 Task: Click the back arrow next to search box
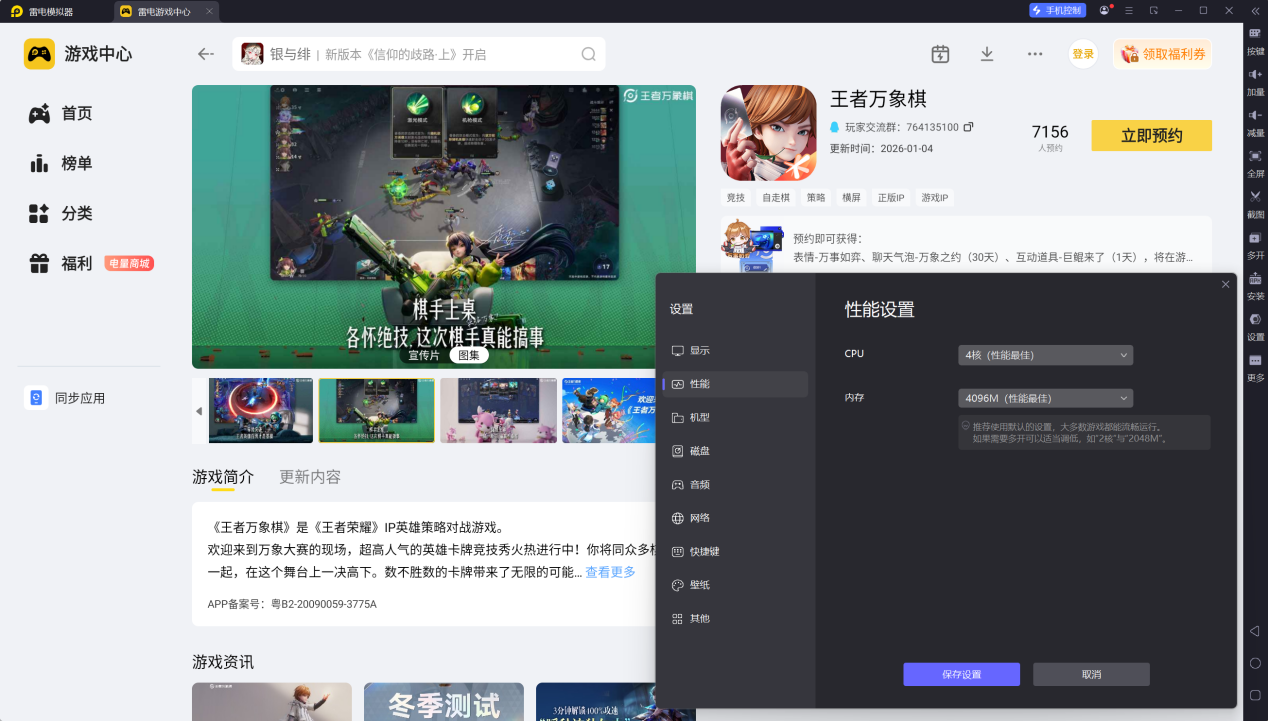206,54
